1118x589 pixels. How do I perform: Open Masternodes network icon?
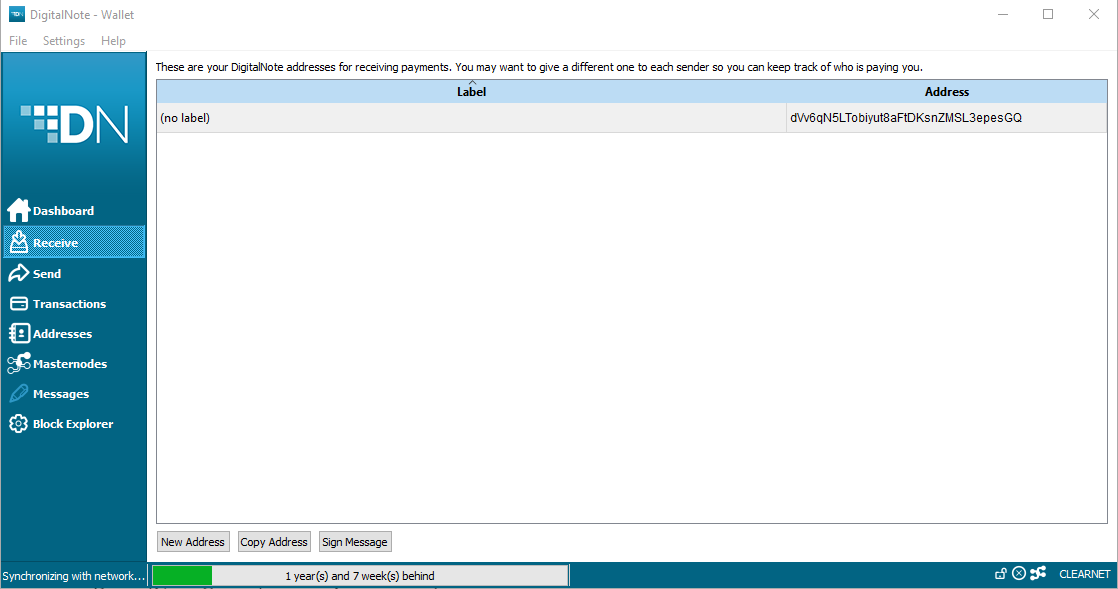click(19, 364)
